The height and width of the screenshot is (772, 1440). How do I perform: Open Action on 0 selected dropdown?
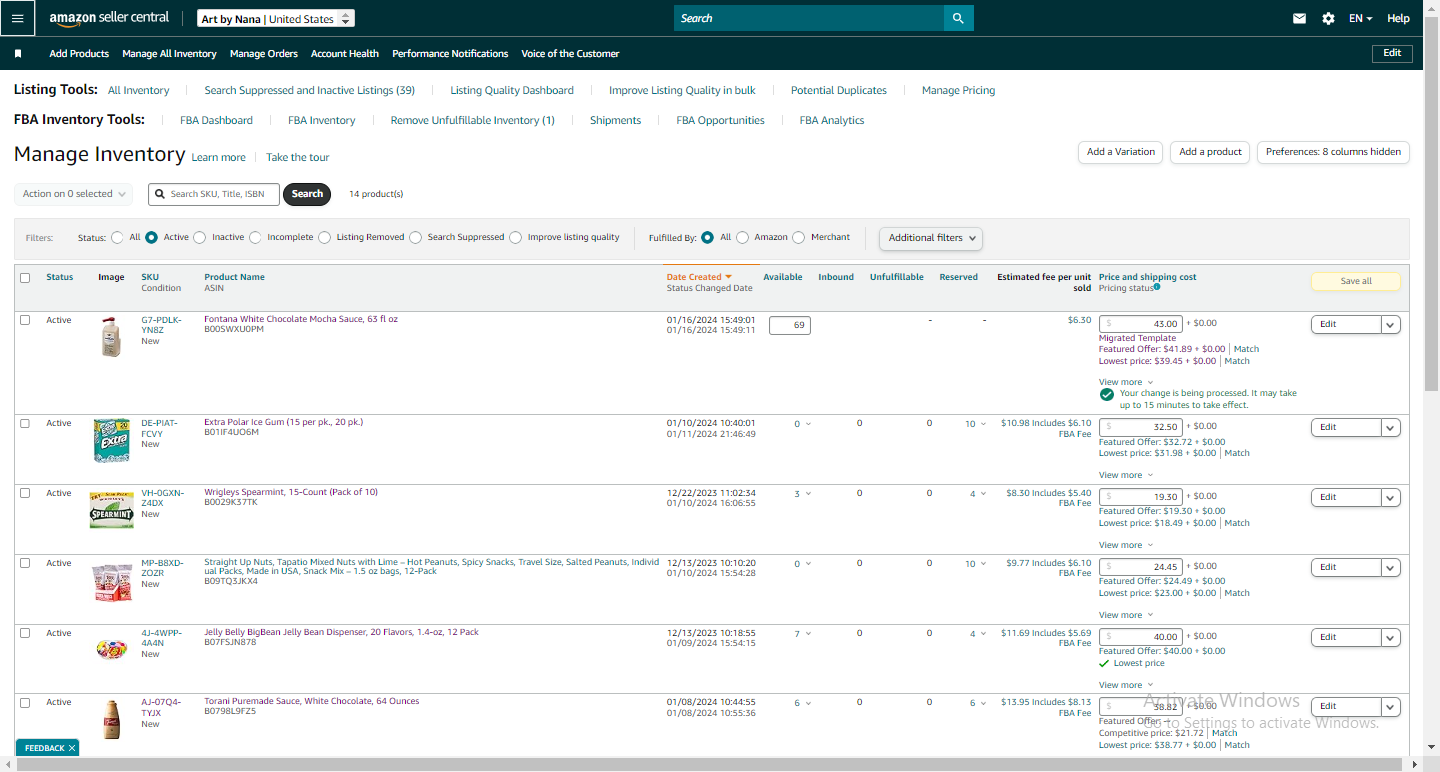pos(74,194)
